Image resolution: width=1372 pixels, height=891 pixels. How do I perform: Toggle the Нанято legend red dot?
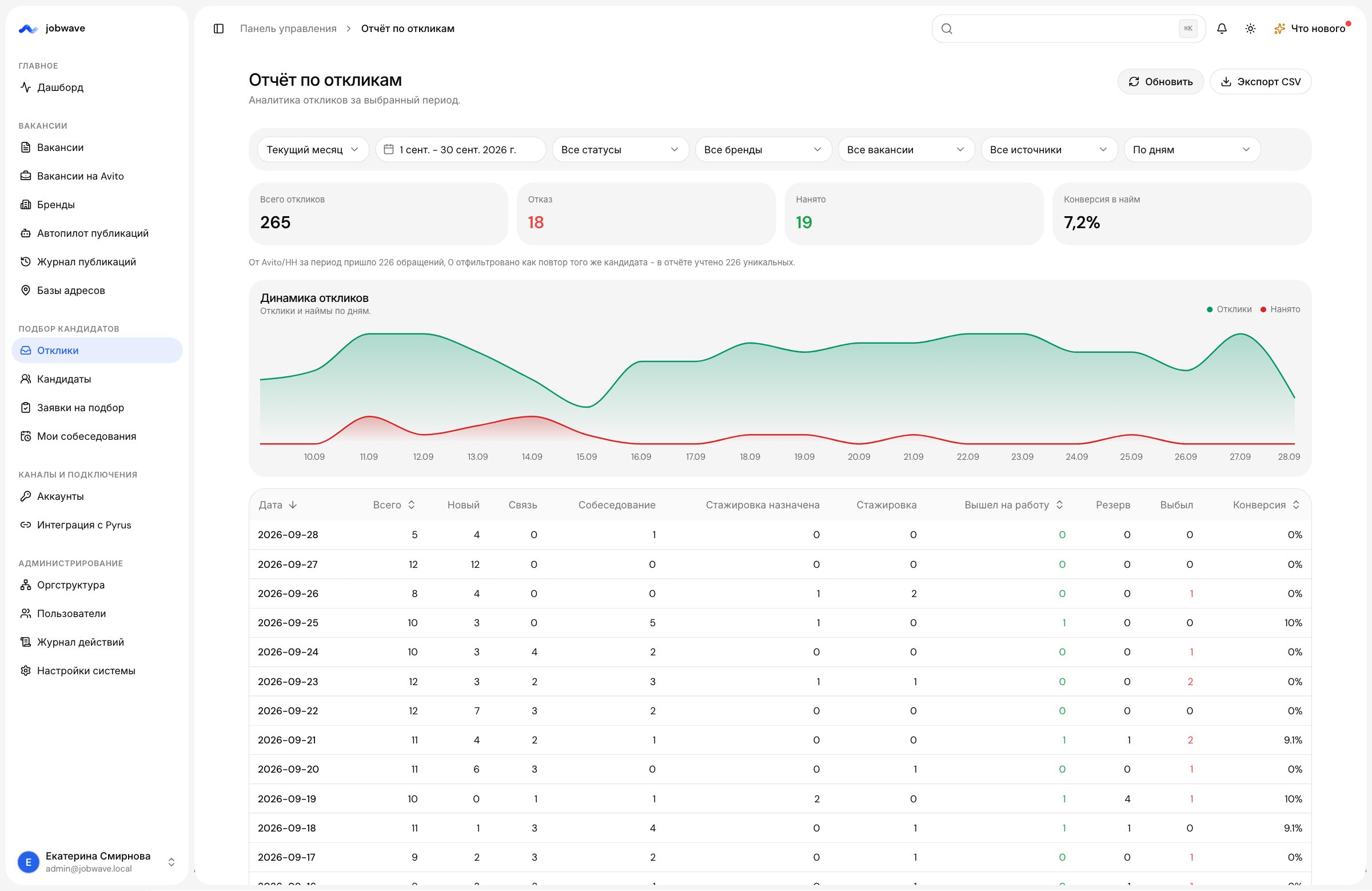(x=1263, y=310)
